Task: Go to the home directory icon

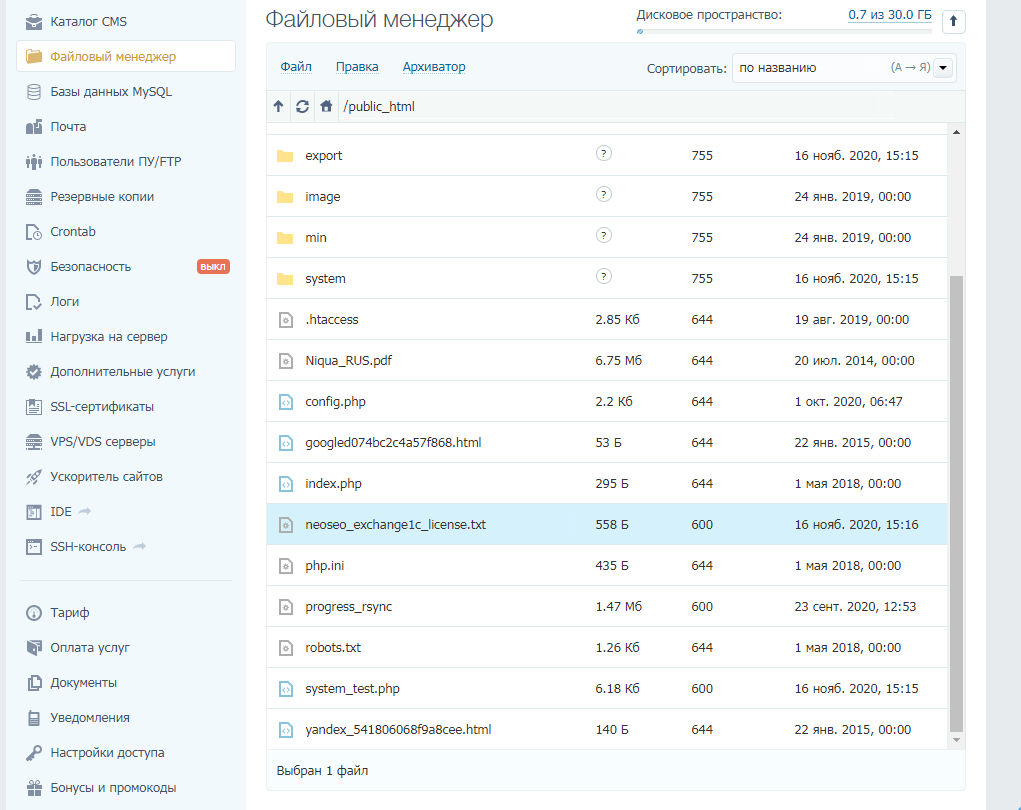Action: 326,106
